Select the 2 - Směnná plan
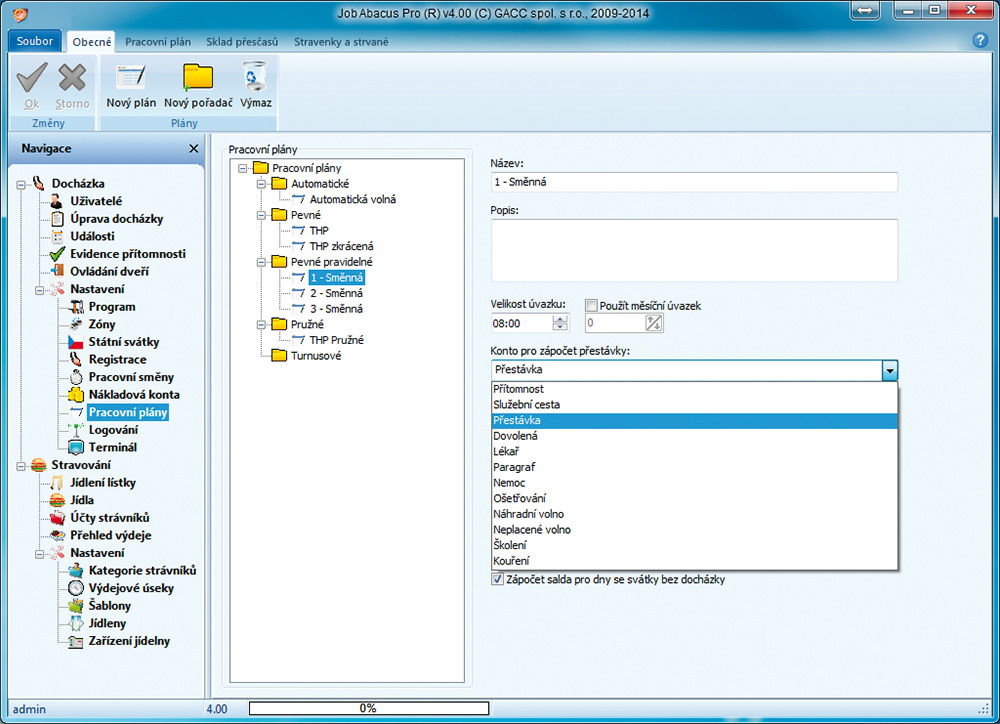Screen dimensions: 1000x724 (x=336, y=293)
